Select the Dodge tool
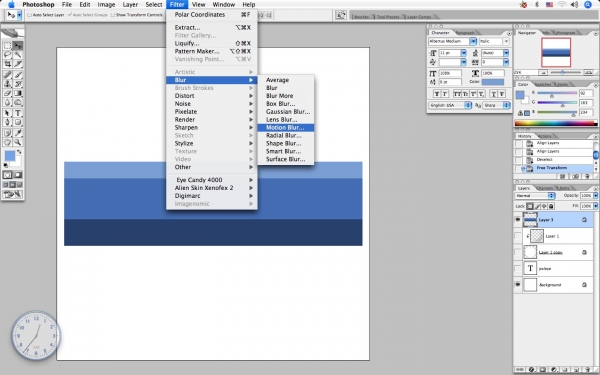 (x=18, y=102)
